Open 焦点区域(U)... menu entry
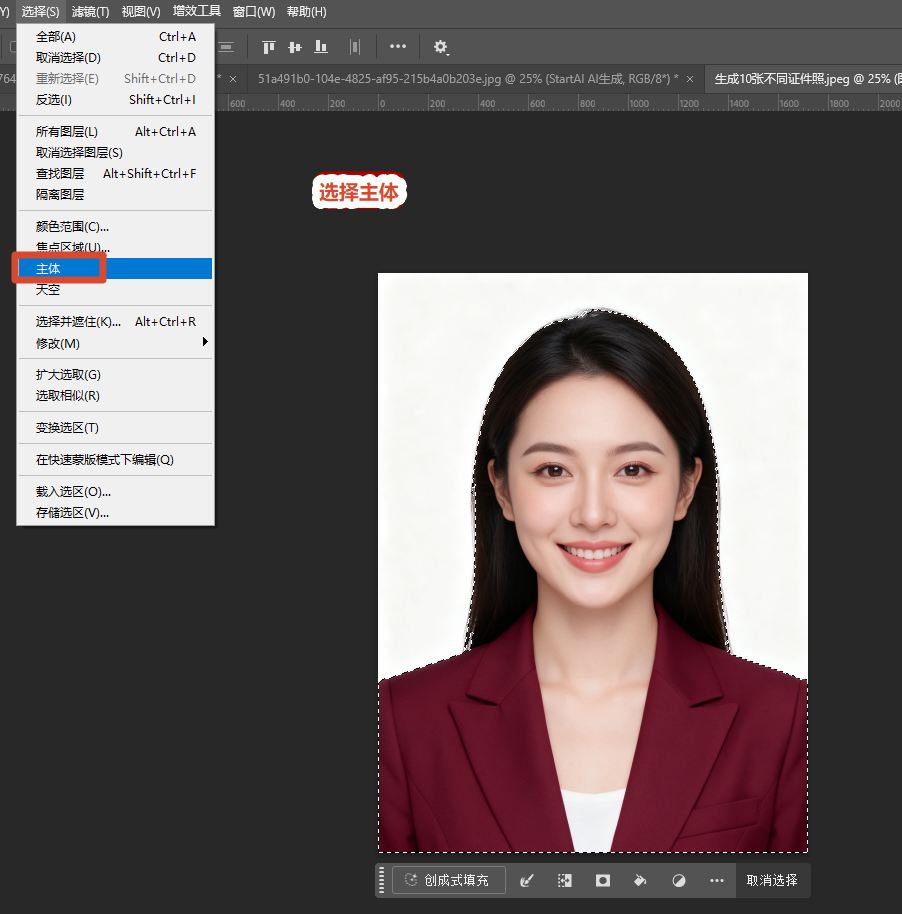 115,247
